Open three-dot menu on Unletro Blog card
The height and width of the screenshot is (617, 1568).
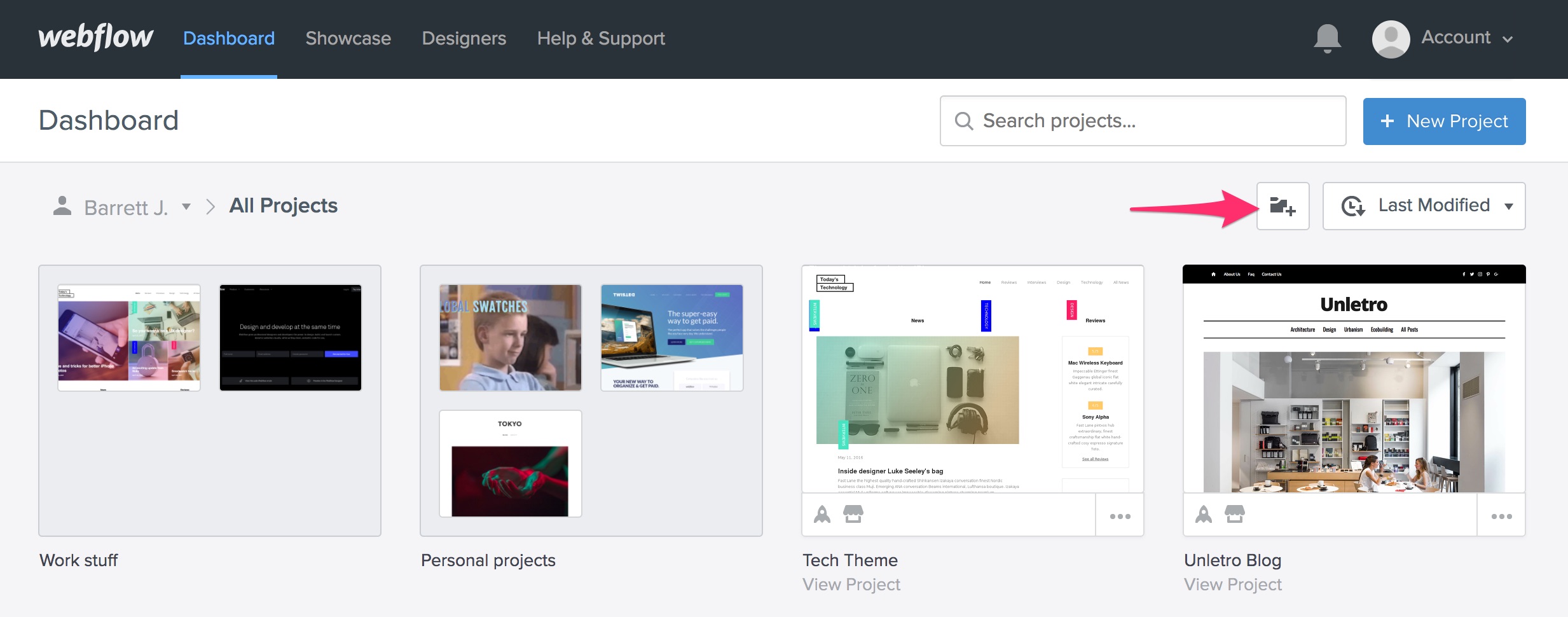(x=1501, y=516)
